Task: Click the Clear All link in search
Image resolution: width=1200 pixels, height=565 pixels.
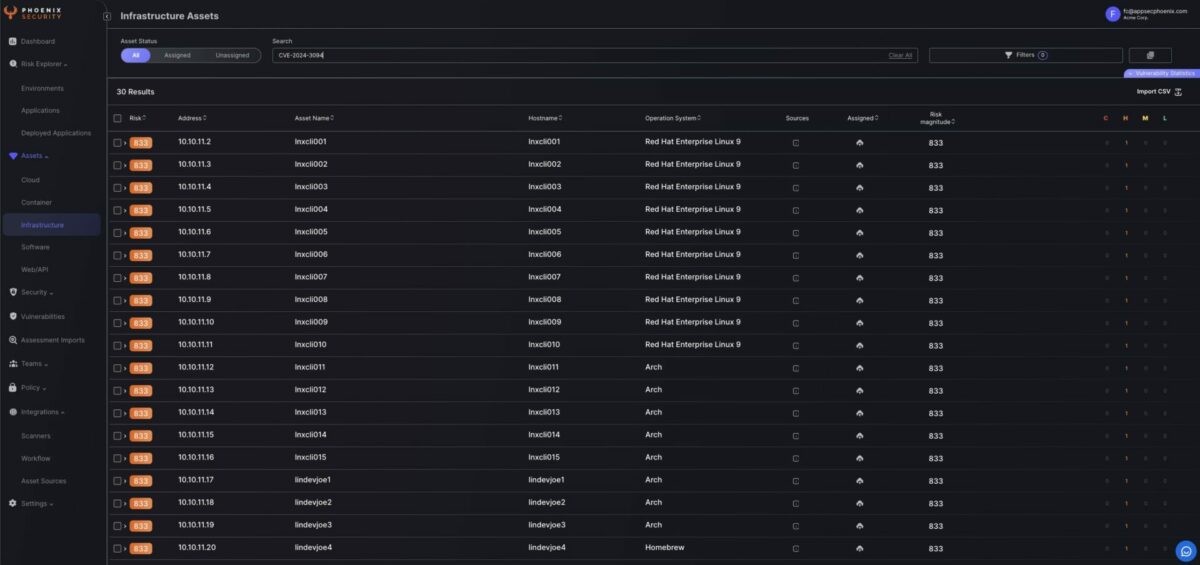Action: [900, 55]
